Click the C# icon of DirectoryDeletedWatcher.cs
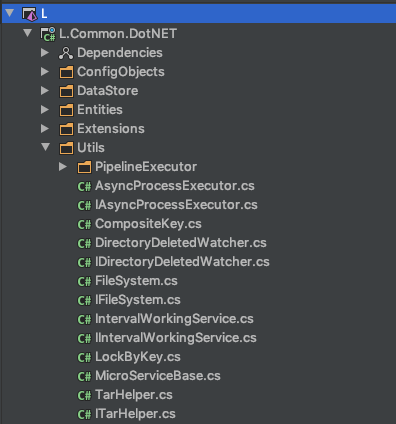This screenshot has width=396, height=424. 84,244
